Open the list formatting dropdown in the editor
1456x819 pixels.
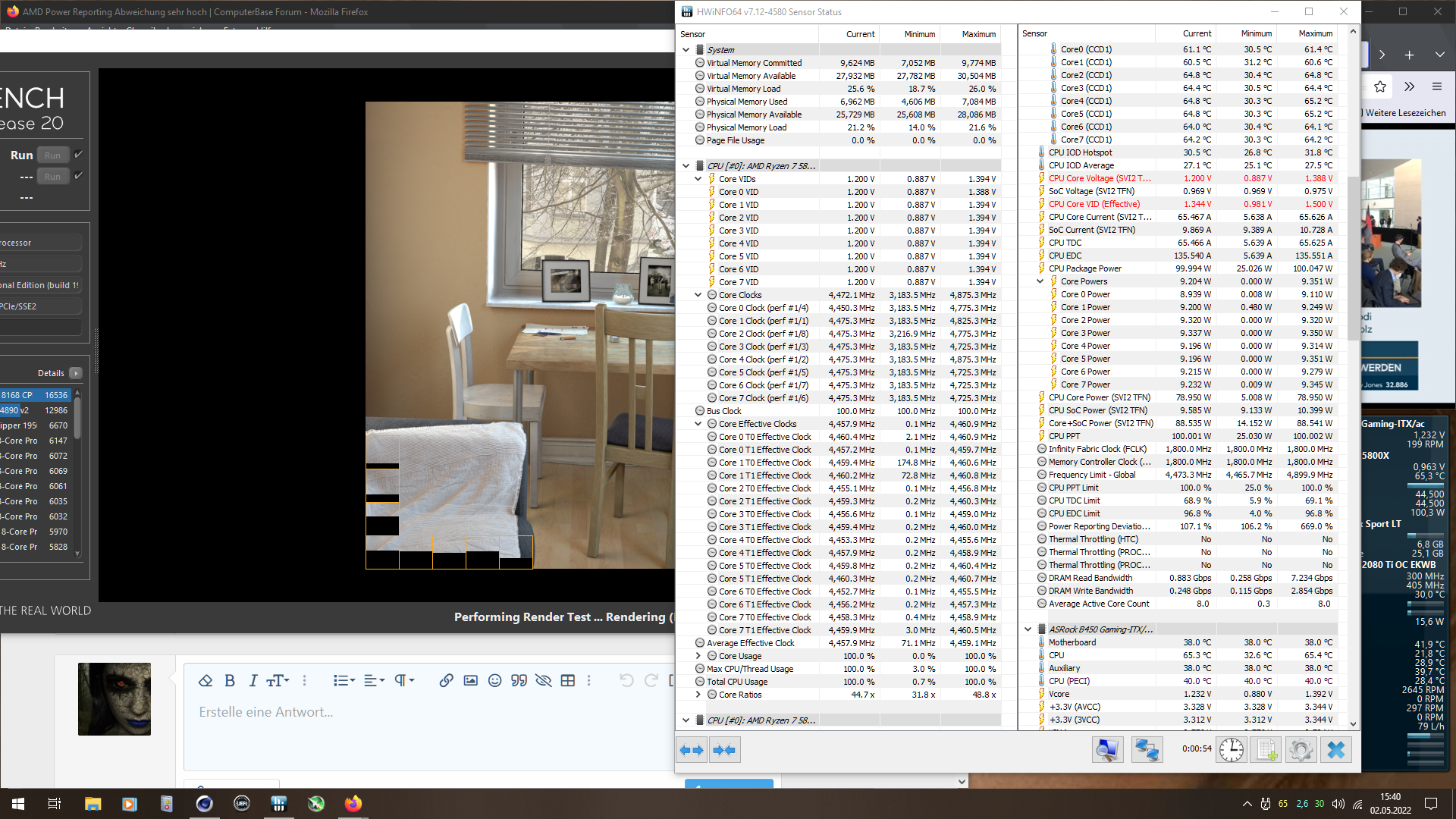click(x=344, y=680)
